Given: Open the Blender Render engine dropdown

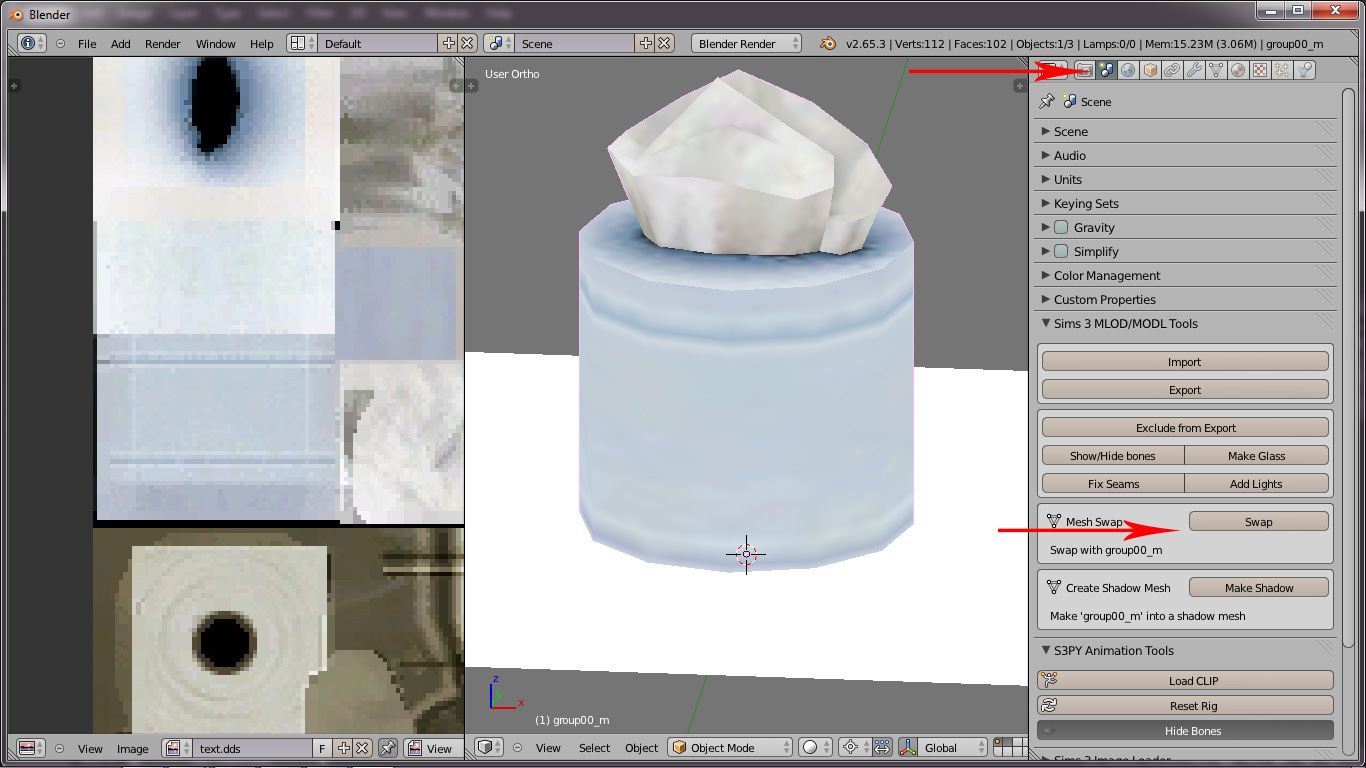Looking at the screenshot, I should pos(745,44).
